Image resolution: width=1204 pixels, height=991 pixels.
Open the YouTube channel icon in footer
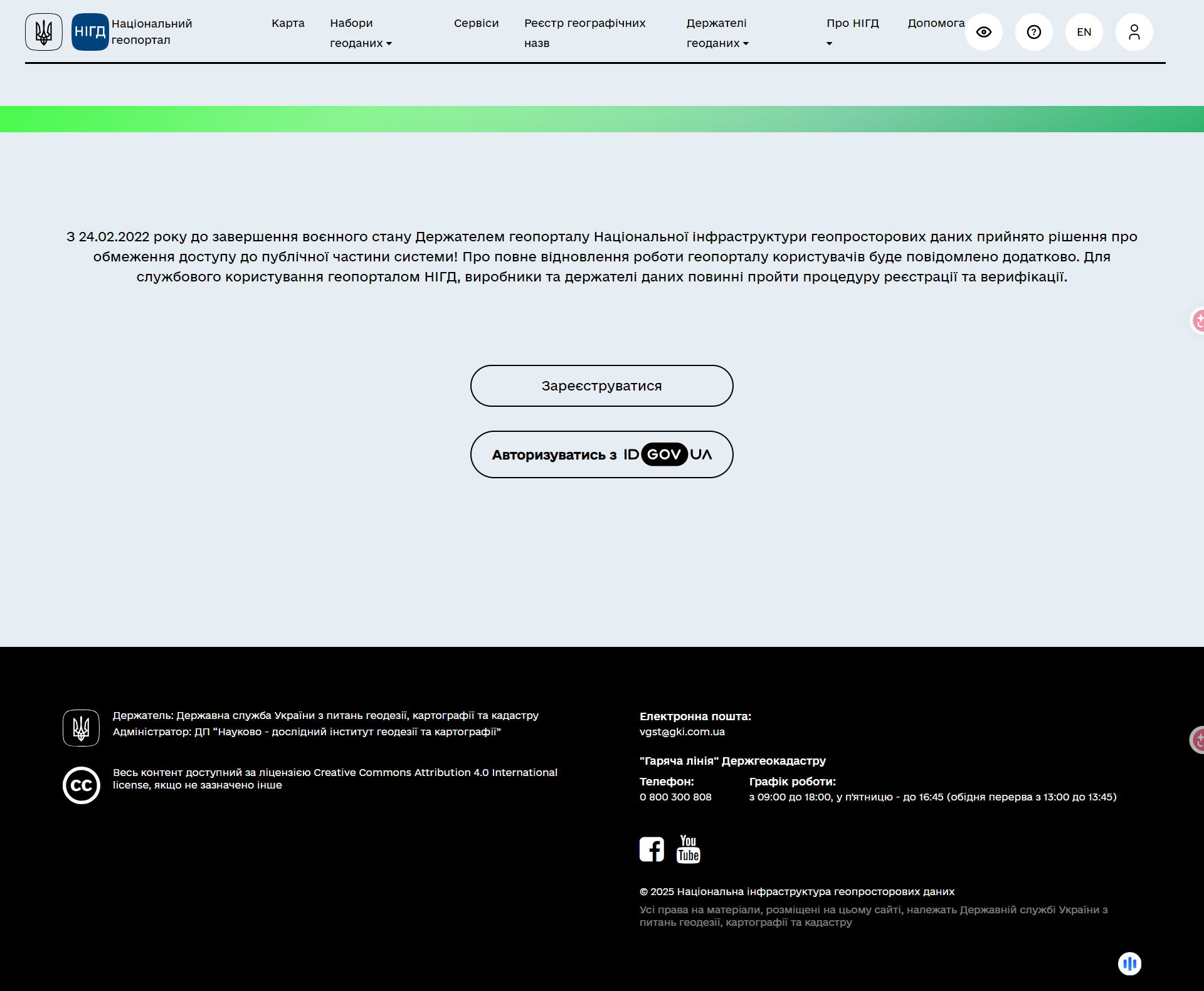688,849
